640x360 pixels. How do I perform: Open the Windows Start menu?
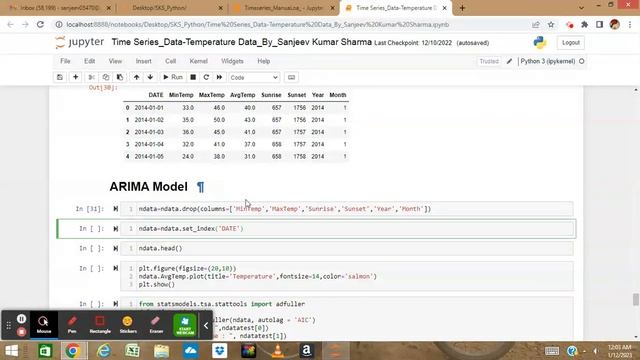pos(11,351)
